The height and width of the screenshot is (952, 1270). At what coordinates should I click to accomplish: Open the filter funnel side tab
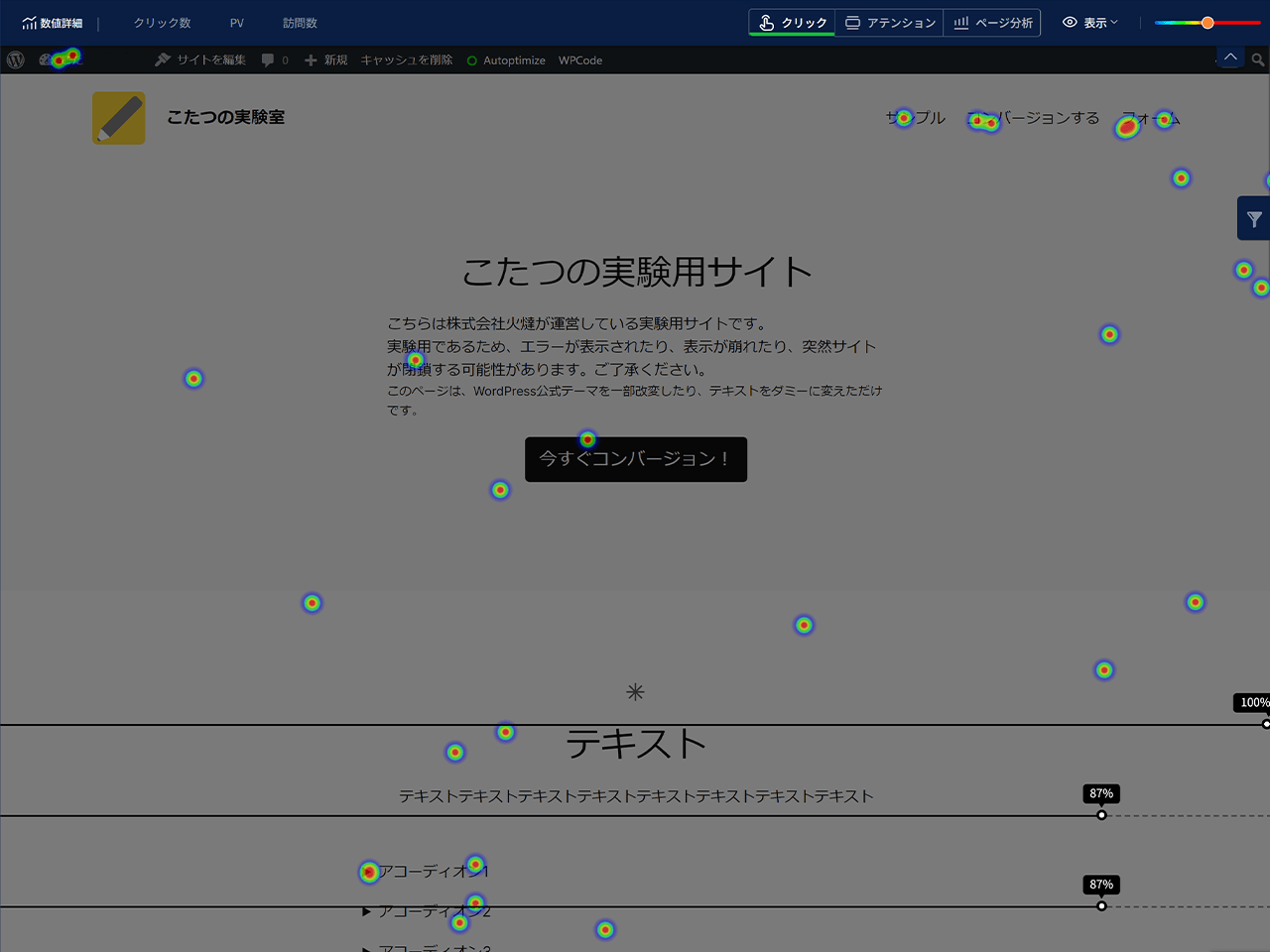(x=1254, y=218)
